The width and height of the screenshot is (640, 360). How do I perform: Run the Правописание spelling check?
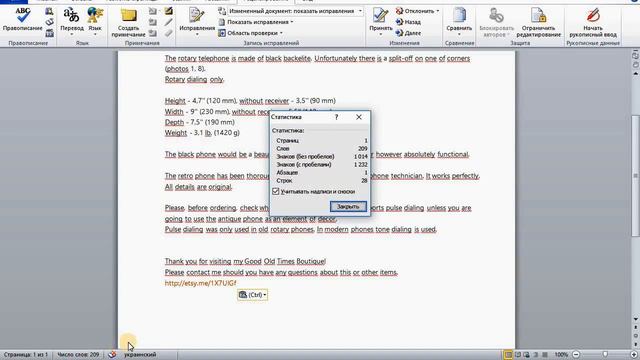pyautogui.click(x=22, y=19)
